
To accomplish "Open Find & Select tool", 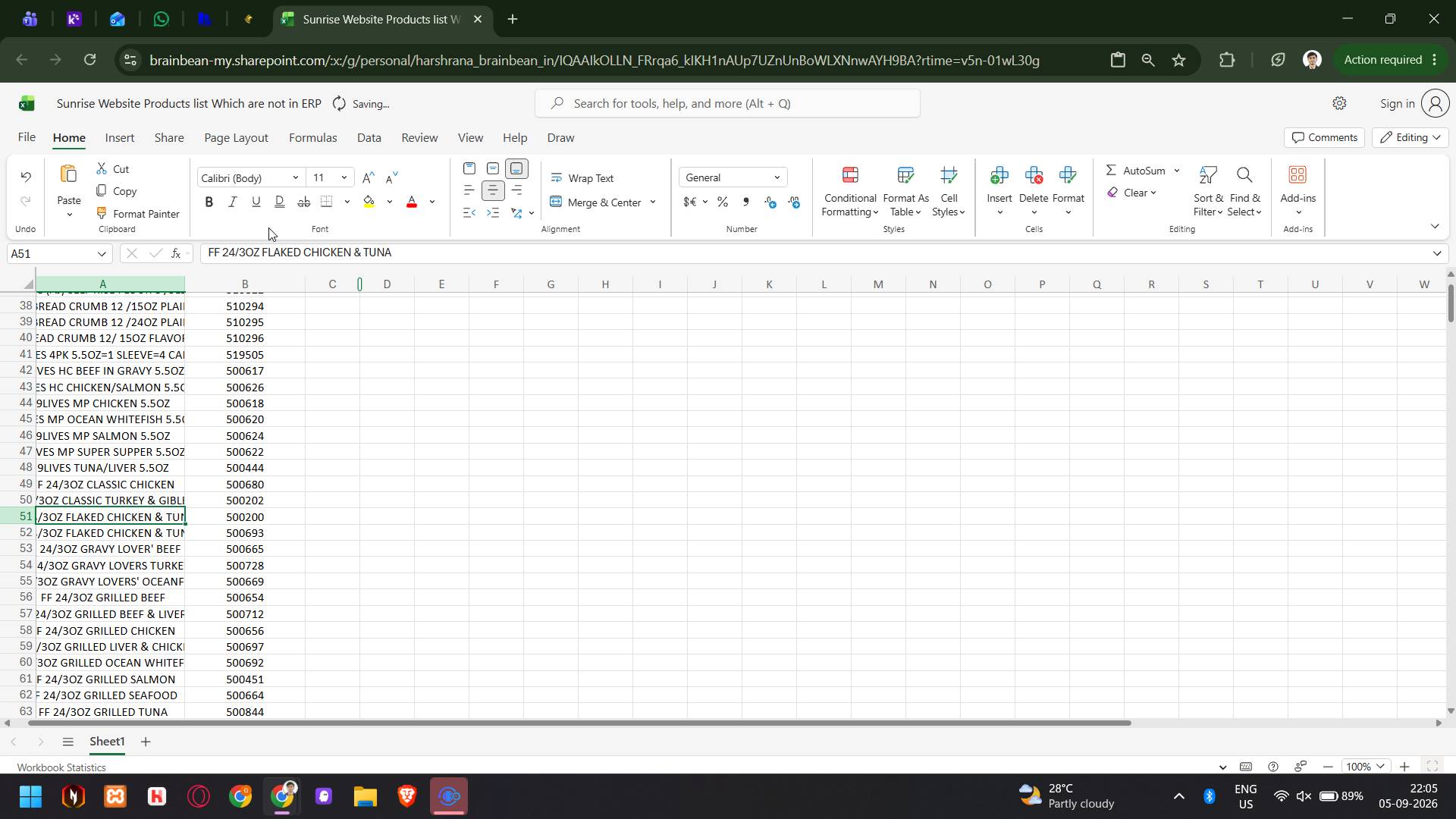I will (x=1244, y=192).
